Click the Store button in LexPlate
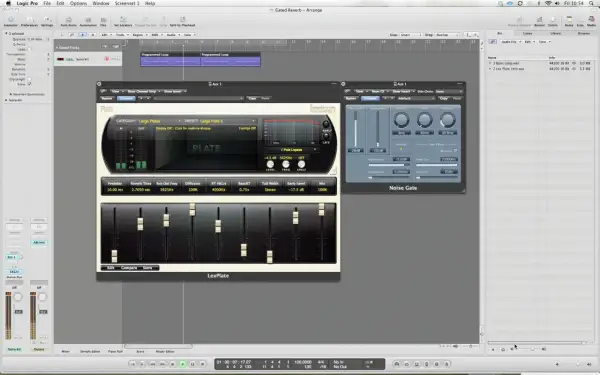 pyautogui.click(x=147, y=268)
